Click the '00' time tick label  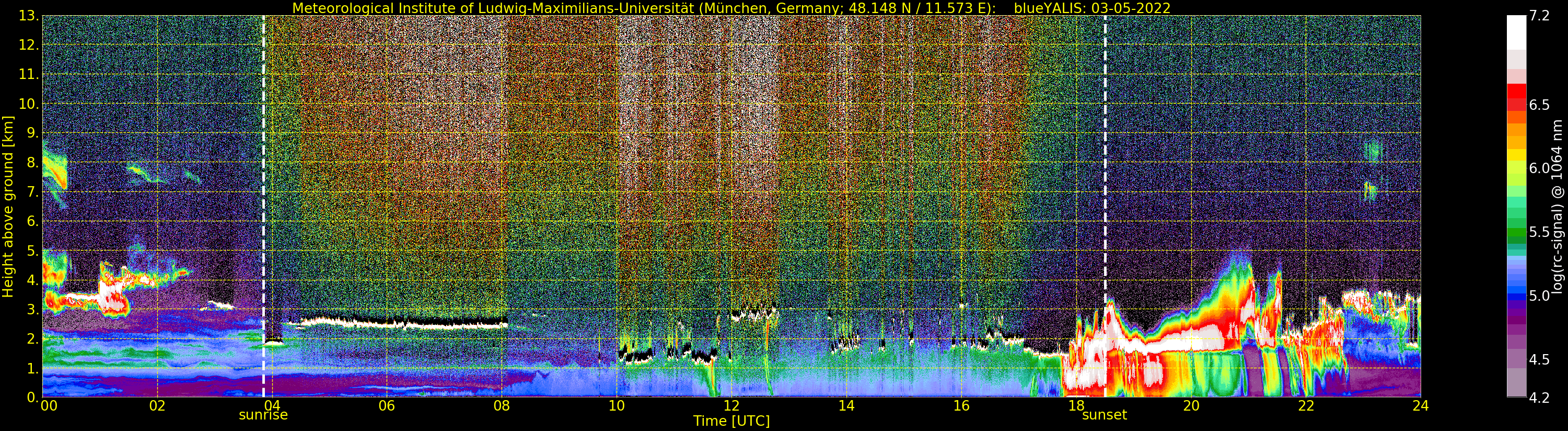pos(49,406)
